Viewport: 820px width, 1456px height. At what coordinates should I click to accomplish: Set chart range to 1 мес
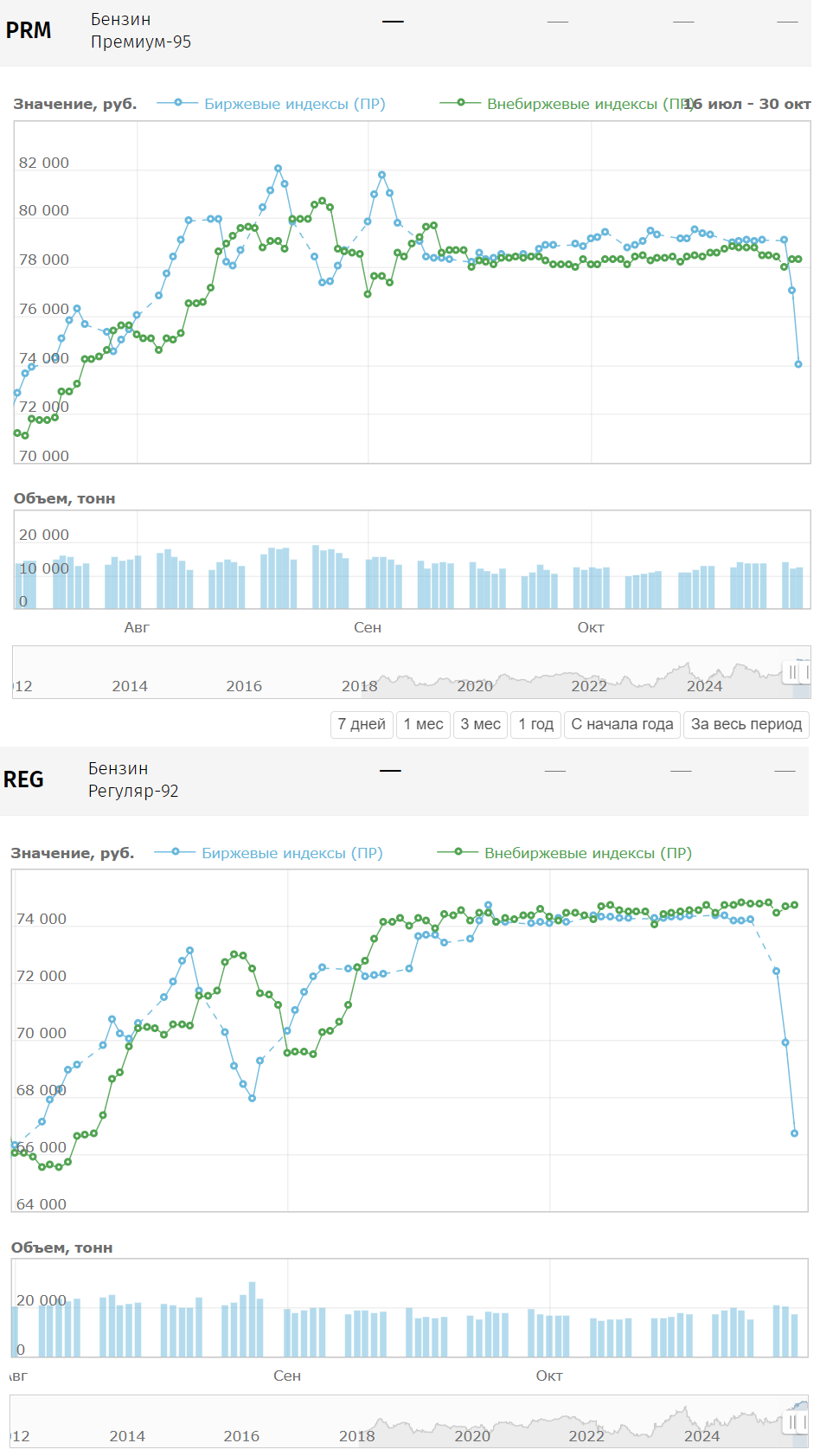click(x=423, y=724)
